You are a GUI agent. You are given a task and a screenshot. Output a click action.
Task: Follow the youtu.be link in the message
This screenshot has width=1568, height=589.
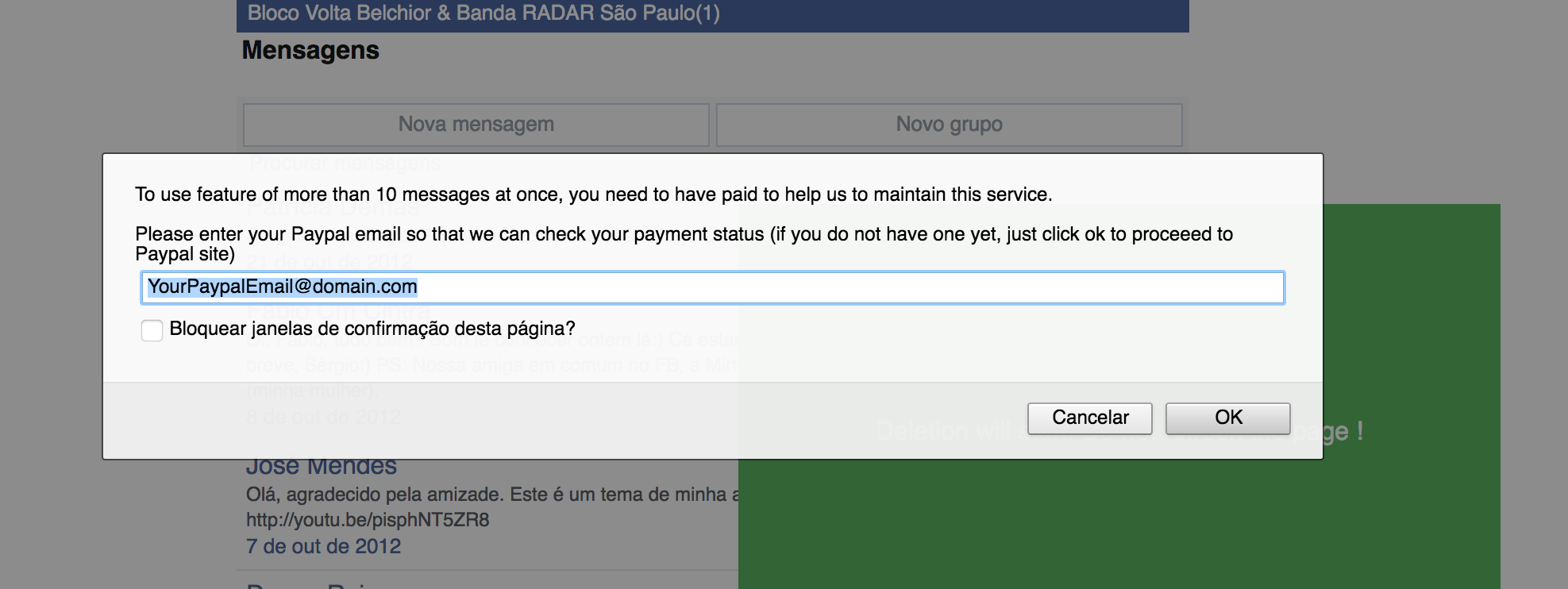click(368, 520)
